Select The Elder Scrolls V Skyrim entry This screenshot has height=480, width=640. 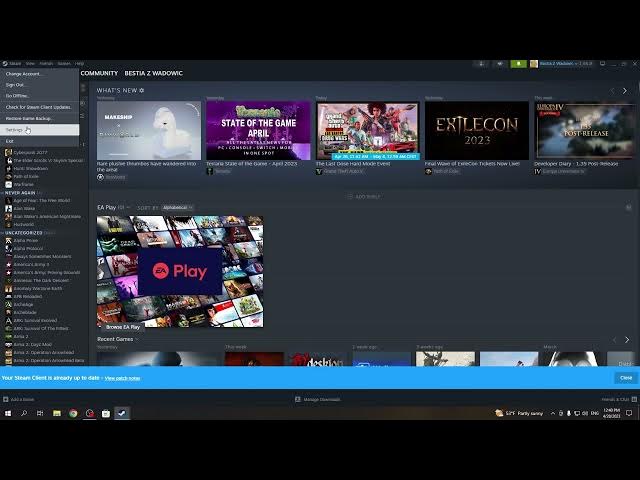pos(44,160)
